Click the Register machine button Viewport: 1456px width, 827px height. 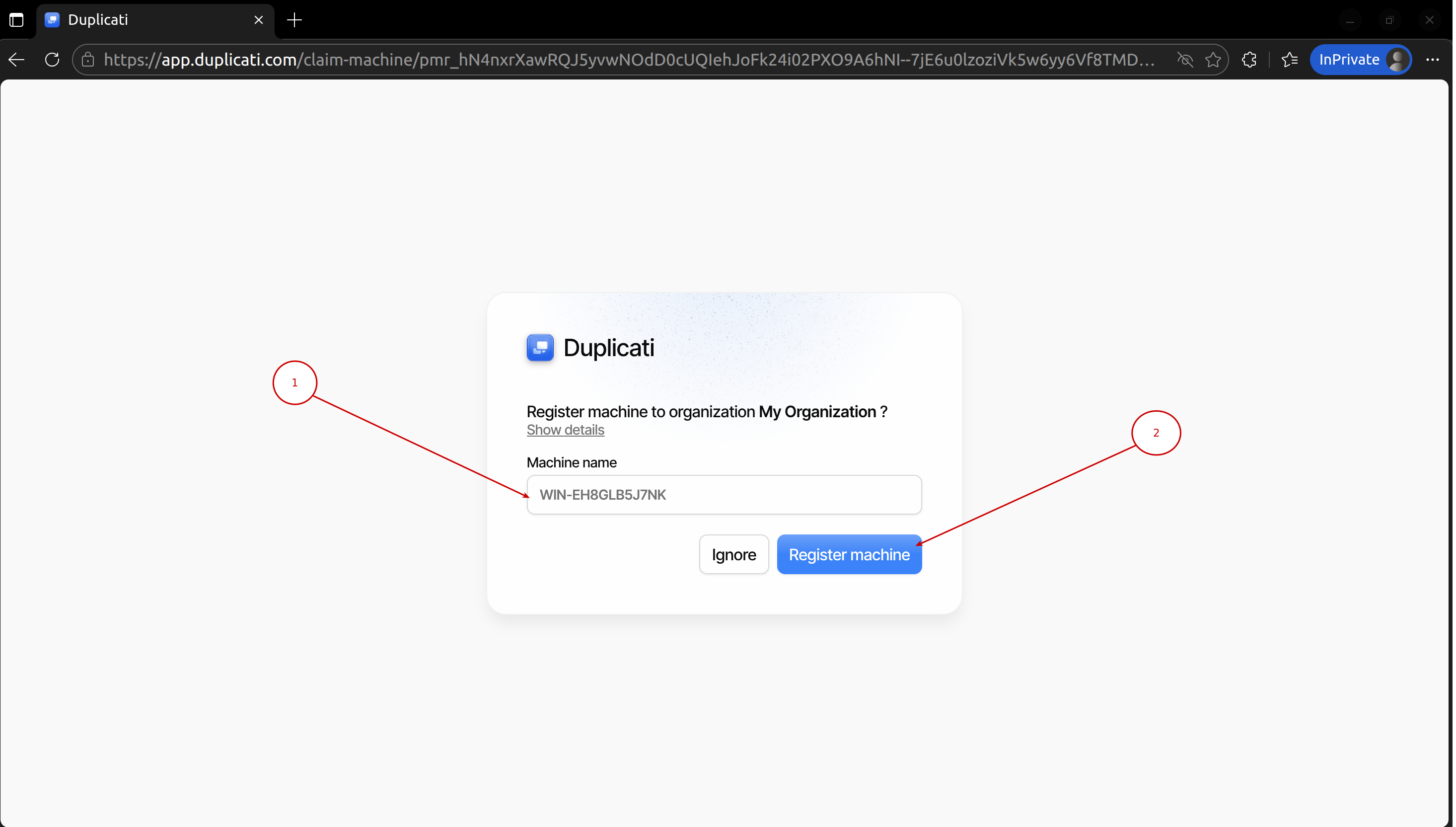(x=848, y=554)
